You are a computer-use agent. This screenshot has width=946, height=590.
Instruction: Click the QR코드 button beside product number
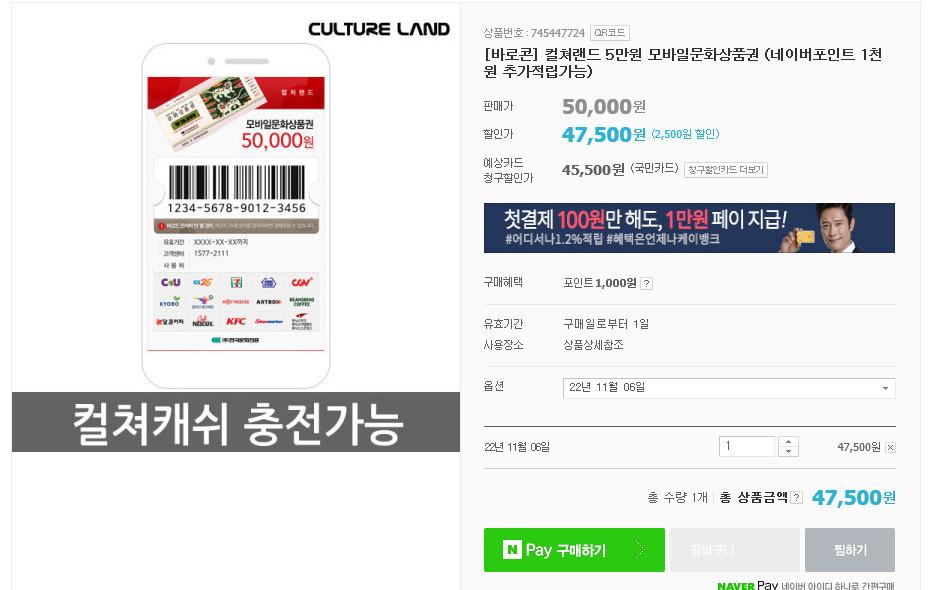click(609, 33)
